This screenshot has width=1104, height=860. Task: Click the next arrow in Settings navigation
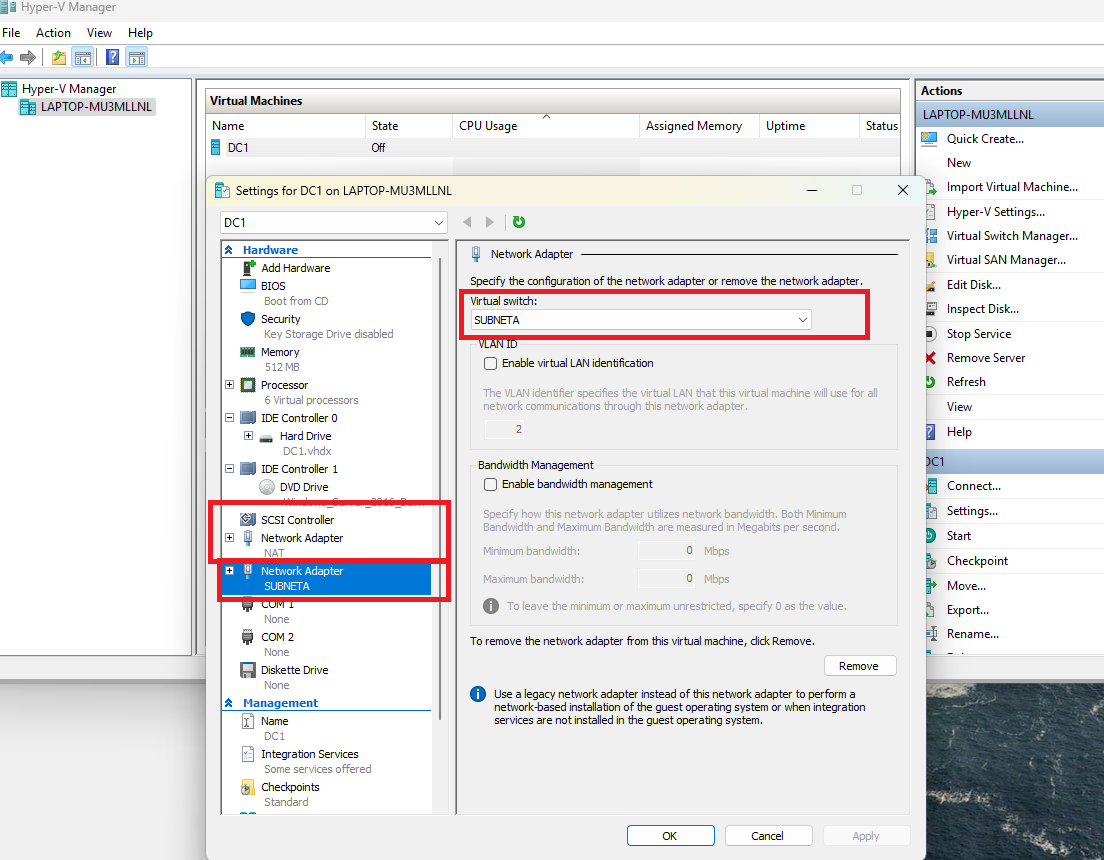(x=490, y=222)
